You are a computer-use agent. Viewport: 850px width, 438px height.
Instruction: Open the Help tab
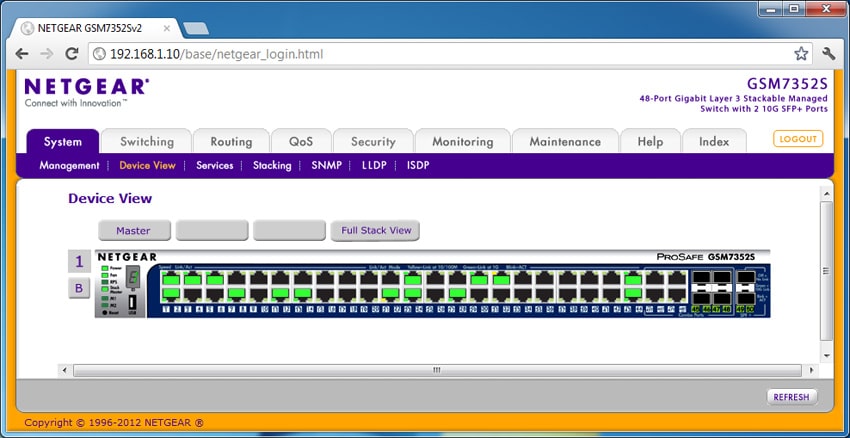[x=650, y=141]
